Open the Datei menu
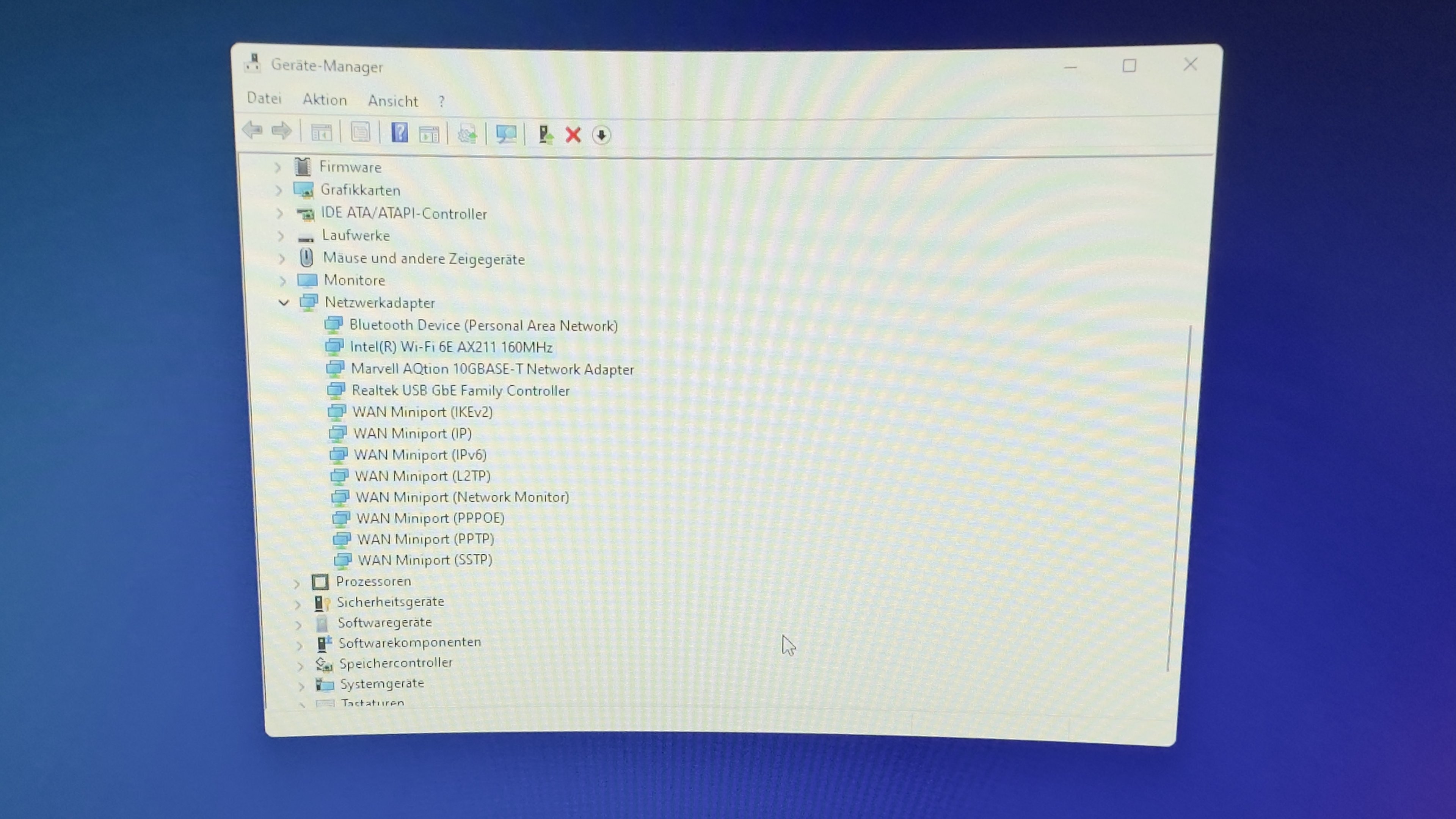This screenshot has height=819, width=1456. 264,98
